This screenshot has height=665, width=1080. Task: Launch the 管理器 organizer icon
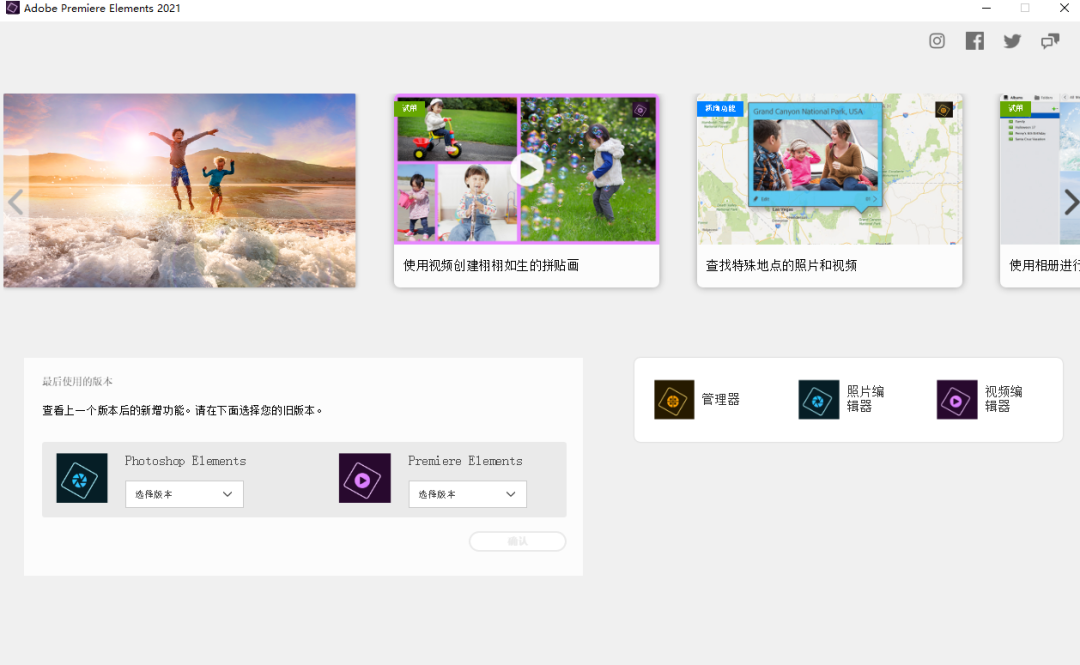click(x=674, y=400)
